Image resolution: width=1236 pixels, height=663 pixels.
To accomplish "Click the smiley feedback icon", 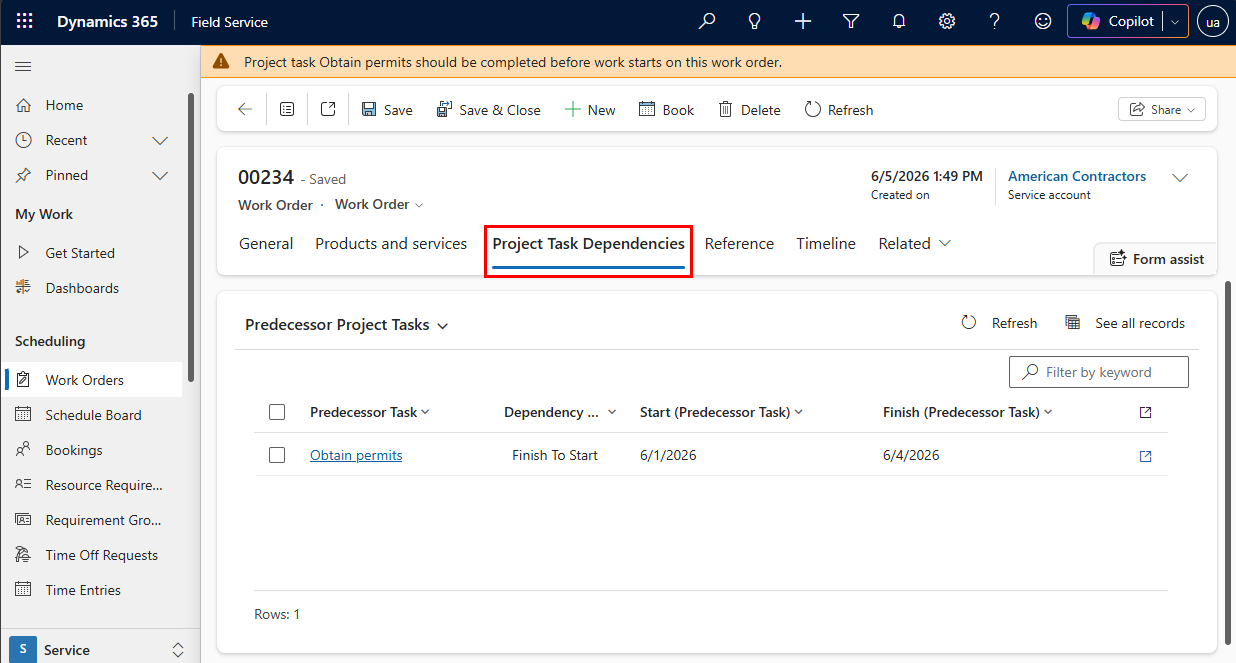I will pos(1043,21).
